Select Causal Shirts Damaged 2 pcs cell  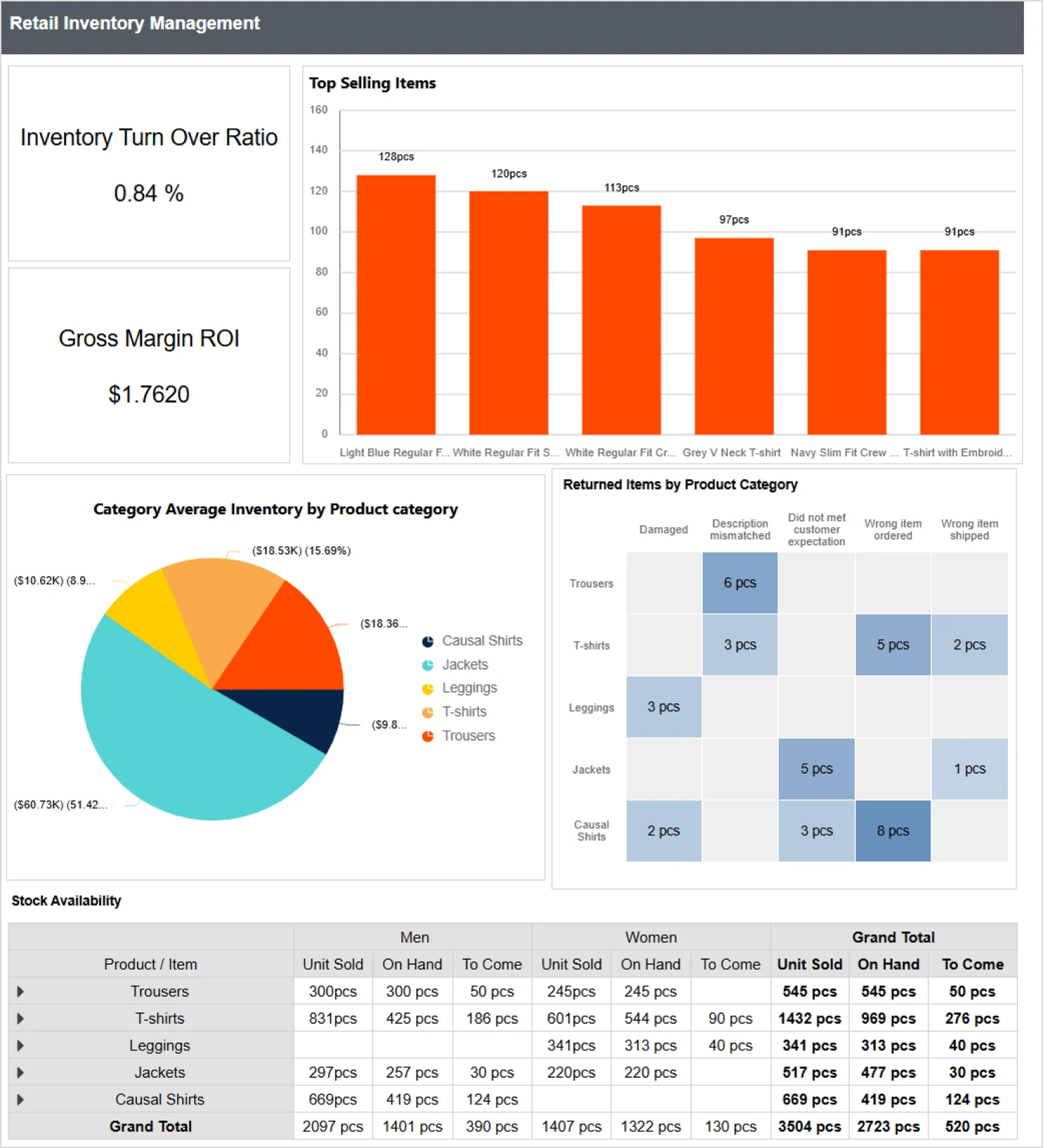tap(663, 831)
